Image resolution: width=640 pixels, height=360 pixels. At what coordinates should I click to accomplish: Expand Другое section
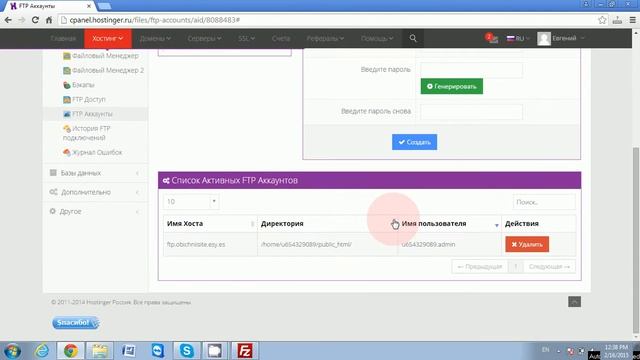click(95, 211)
